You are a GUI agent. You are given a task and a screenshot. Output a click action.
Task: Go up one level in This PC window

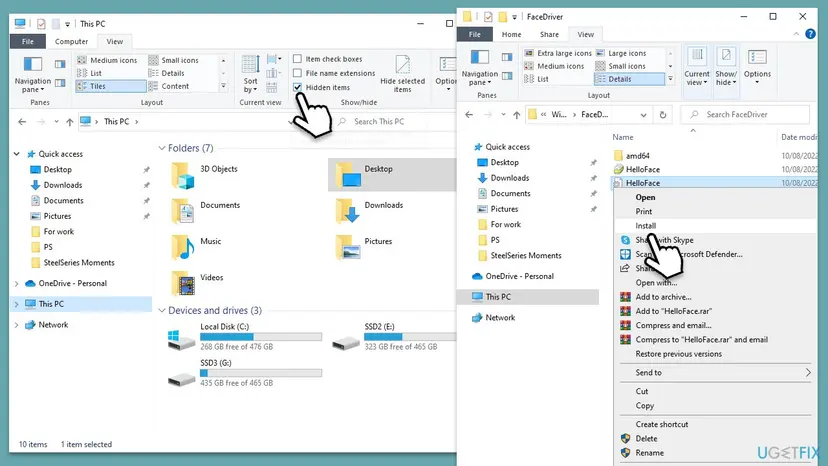click(70, 122)
